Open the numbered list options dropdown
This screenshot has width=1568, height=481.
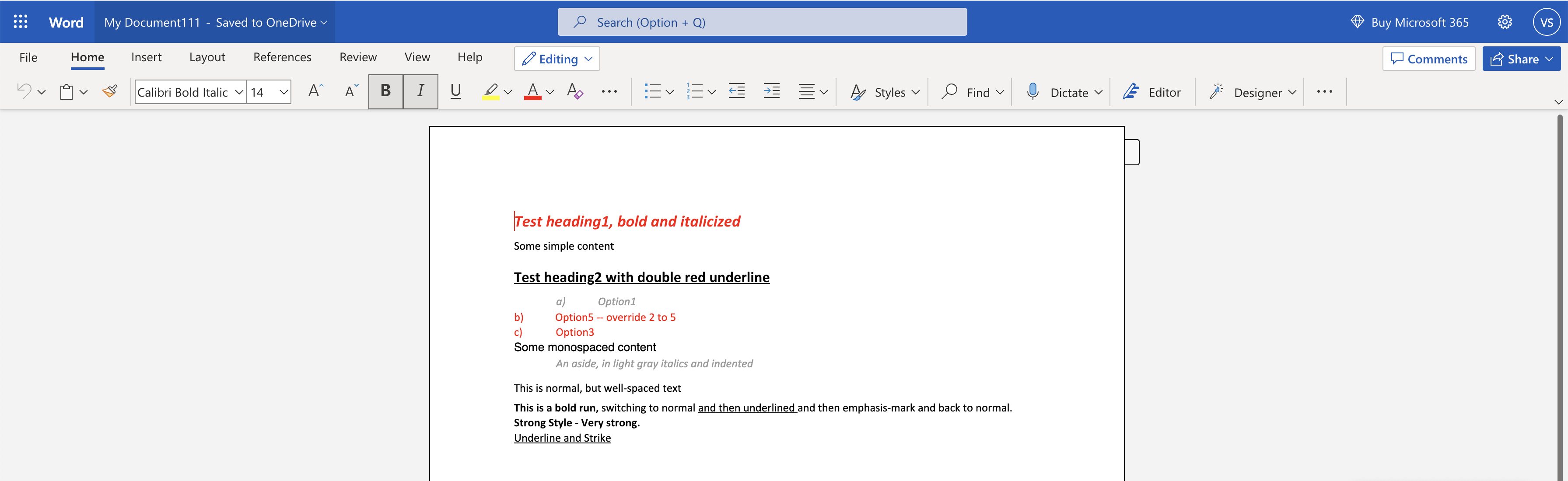711,91
